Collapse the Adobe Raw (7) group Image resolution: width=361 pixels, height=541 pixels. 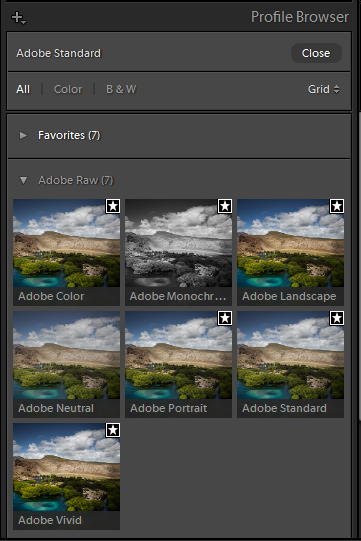pos(23,180)
